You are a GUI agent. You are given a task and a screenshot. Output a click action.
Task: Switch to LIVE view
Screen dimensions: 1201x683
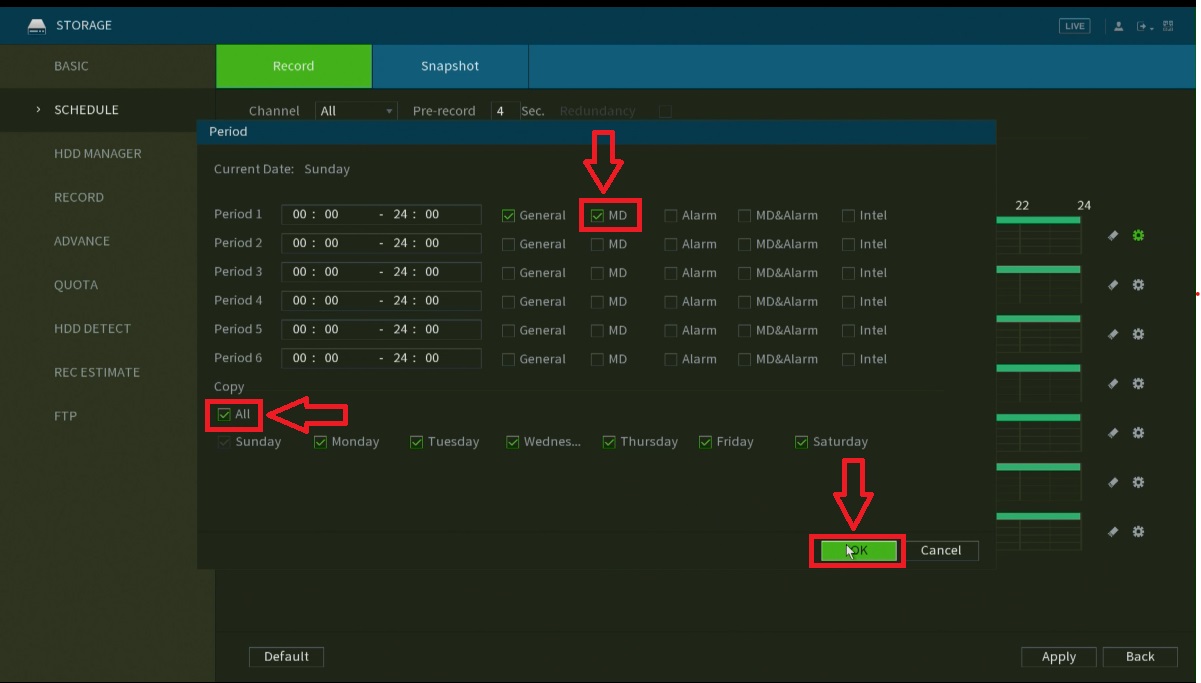(1075, 26)
